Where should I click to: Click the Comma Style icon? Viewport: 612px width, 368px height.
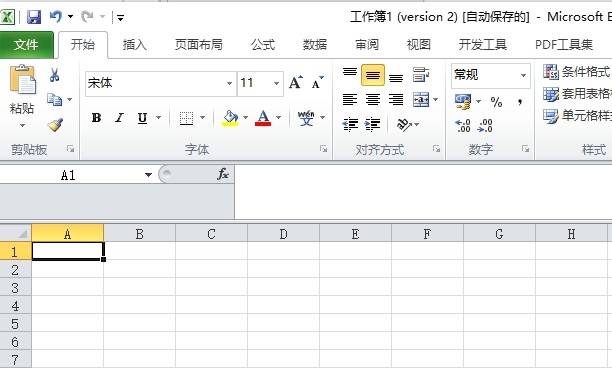tap(520, 102)
